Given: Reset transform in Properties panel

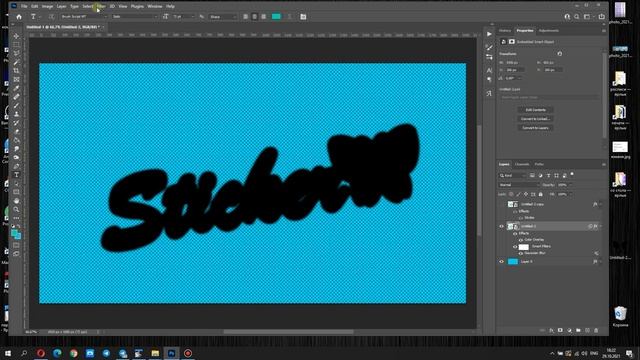Looking at the screenshot, I should 560,53.
